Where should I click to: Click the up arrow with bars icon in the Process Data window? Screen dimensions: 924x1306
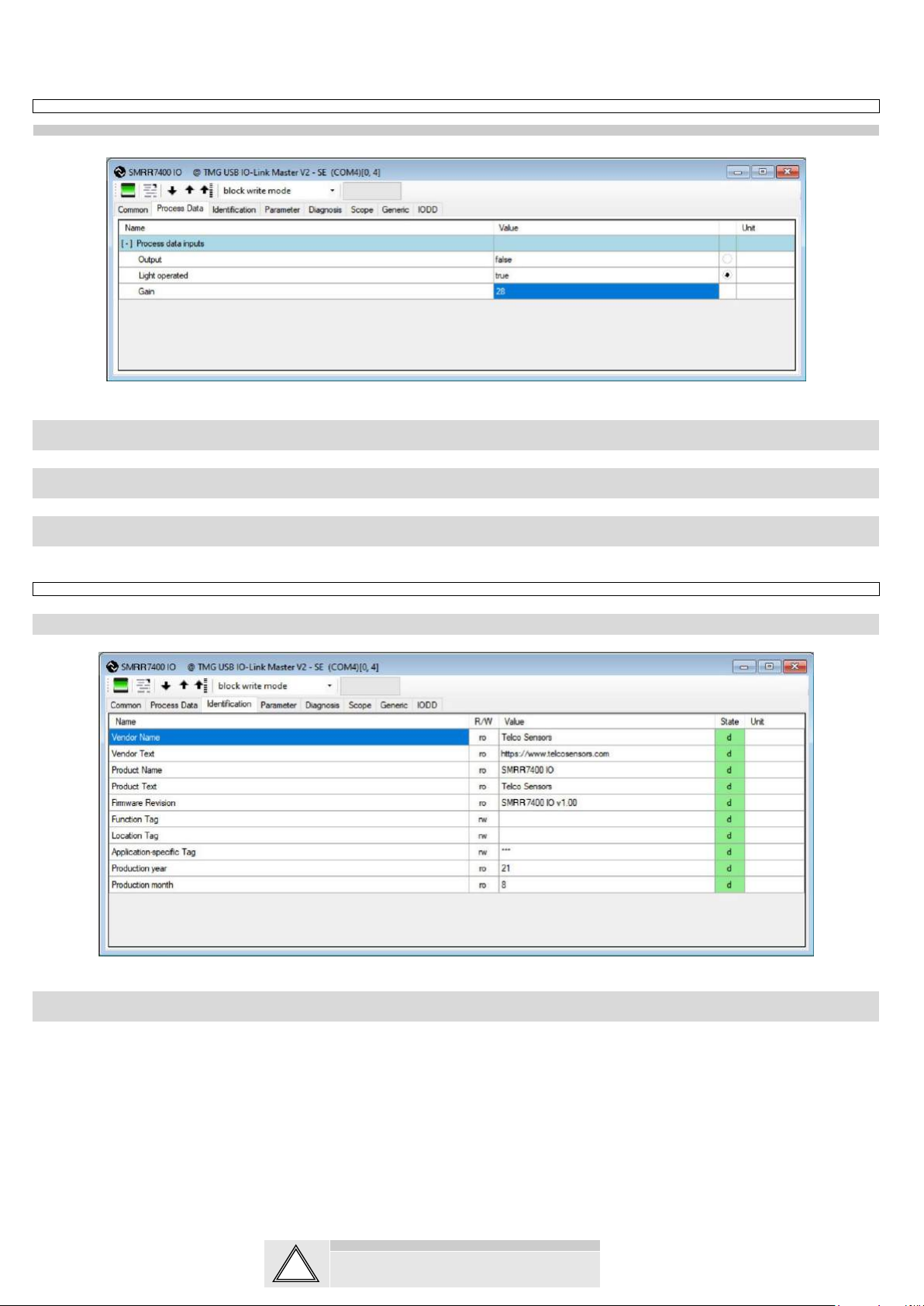(206, 191)
